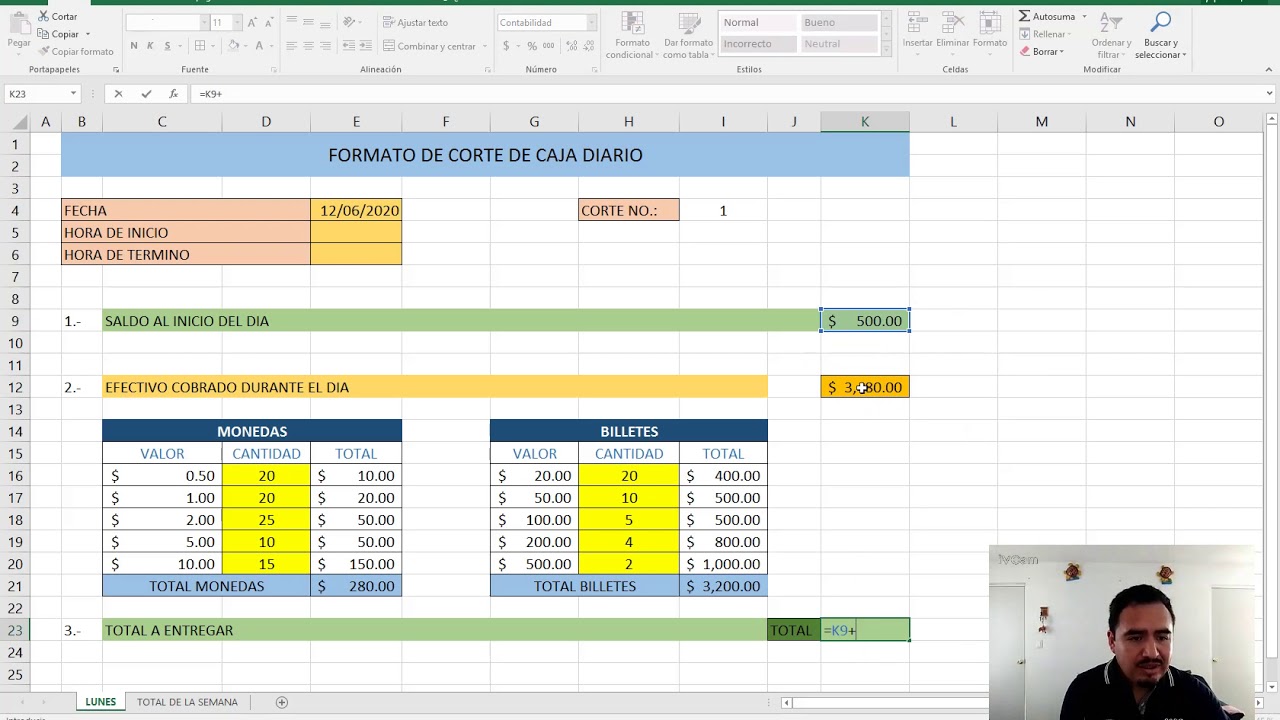Open Buscar y seleccionar menu
Viewport: 1280px width, 720px height.
pos(1160,35)
